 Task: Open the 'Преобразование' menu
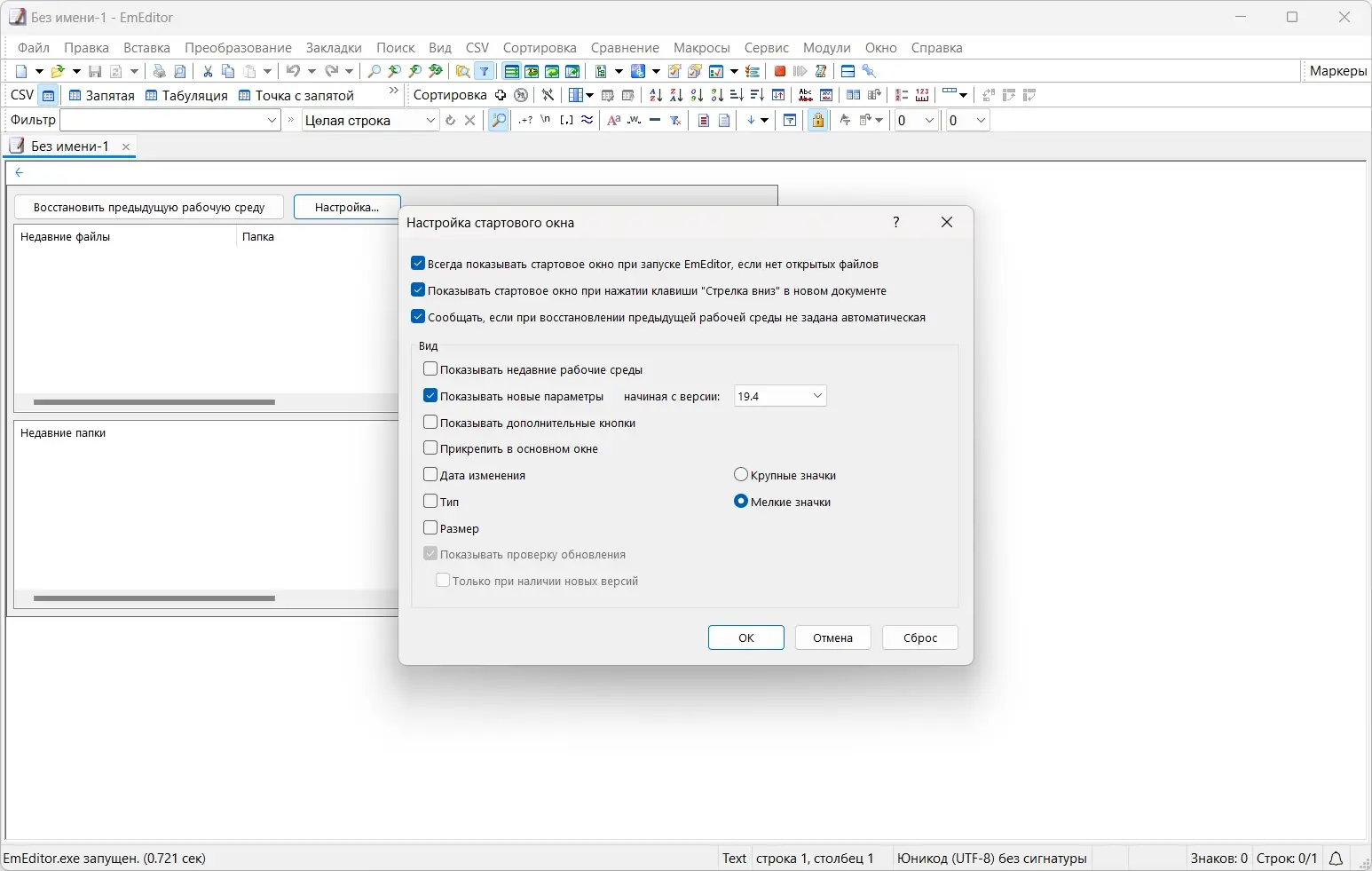pos(238,48)
